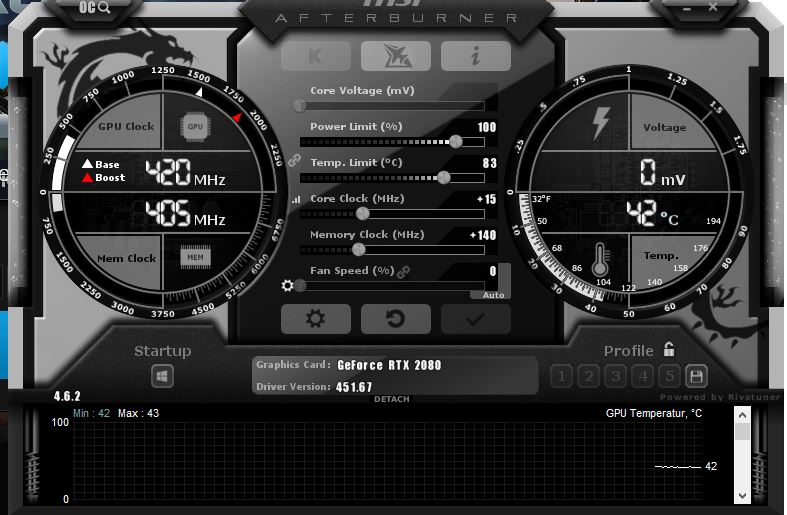Screen dimensions: 787x515
Task: Open the core clock curve editor bars icon
Action: [296, 199]
